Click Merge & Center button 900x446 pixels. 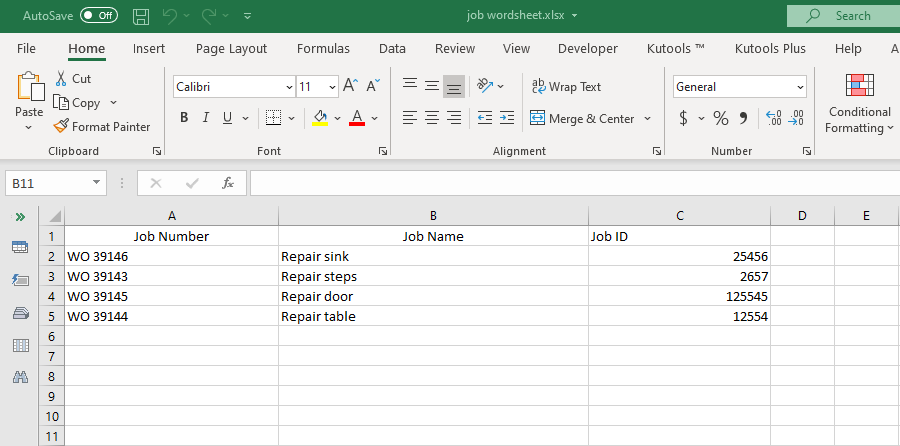pos(583,118)
